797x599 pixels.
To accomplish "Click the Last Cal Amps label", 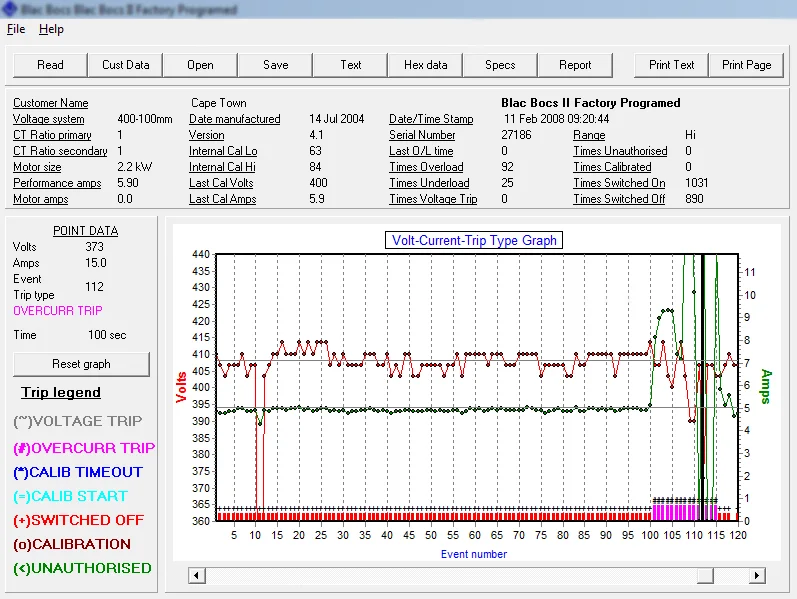I will [223, 199].
